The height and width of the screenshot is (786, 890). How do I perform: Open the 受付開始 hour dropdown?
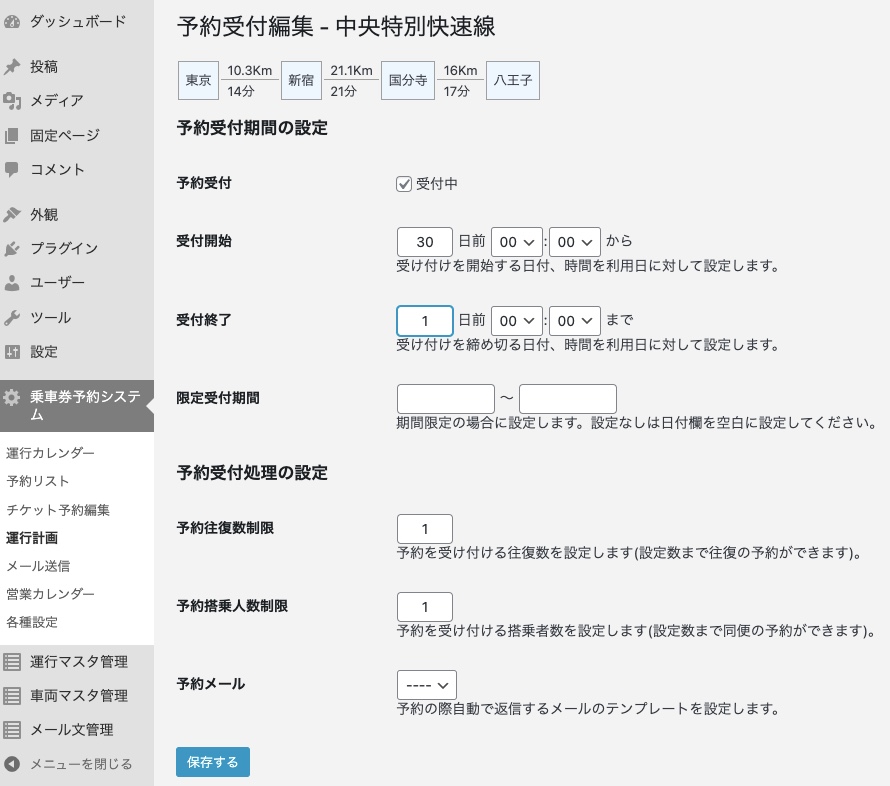(x=516, y=242)
